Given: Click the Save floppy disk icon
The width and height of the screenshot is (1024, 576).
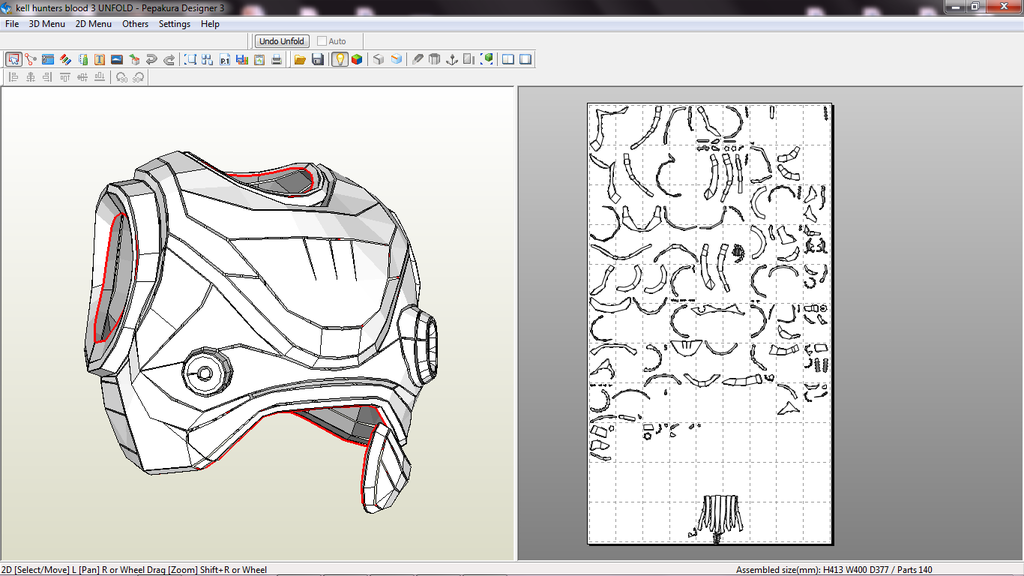Looking at the screenshot, I should (317, 60).
